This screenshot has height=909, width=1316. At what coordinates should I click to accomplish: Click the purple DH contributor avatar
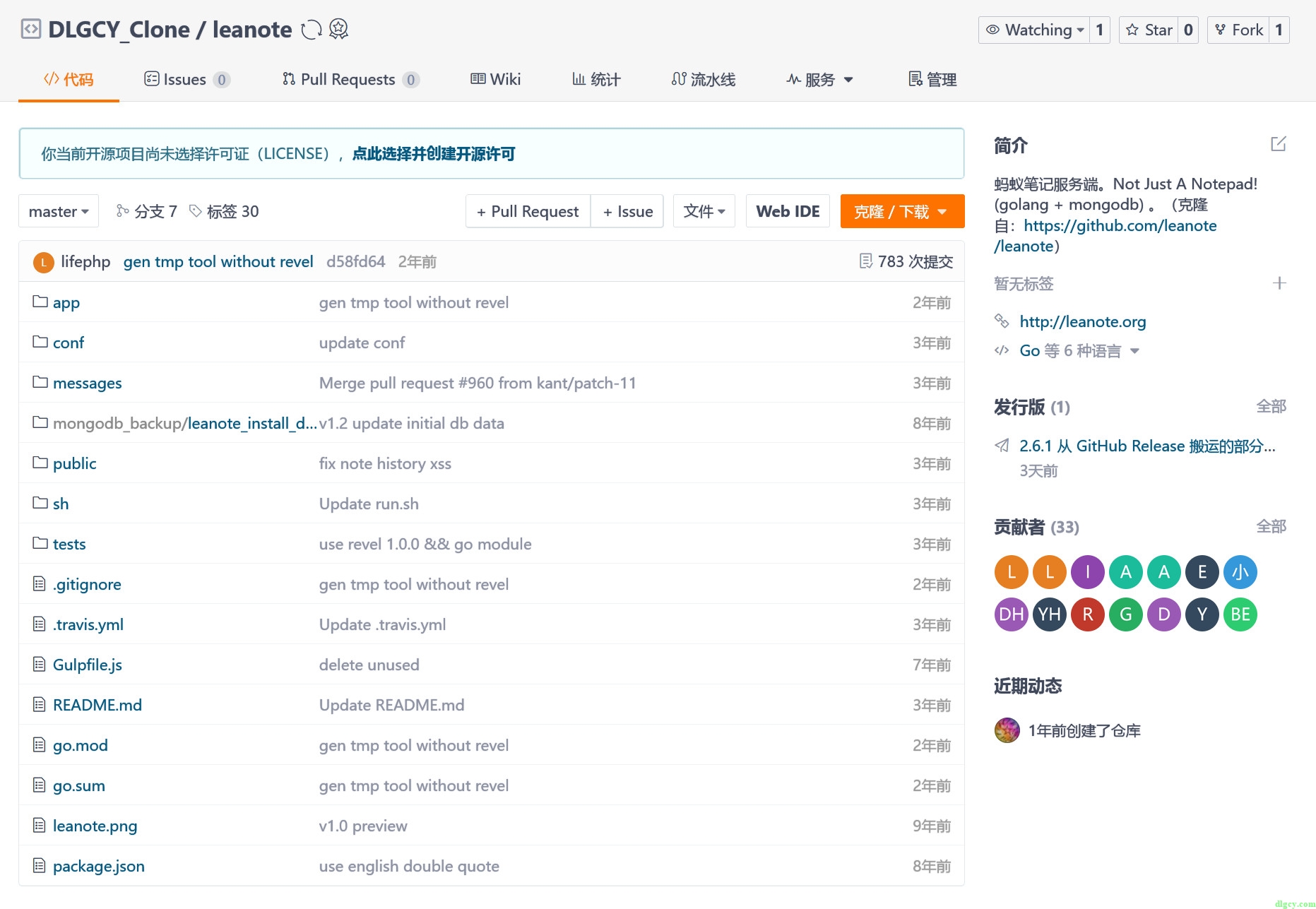[x=1012, y=614]
